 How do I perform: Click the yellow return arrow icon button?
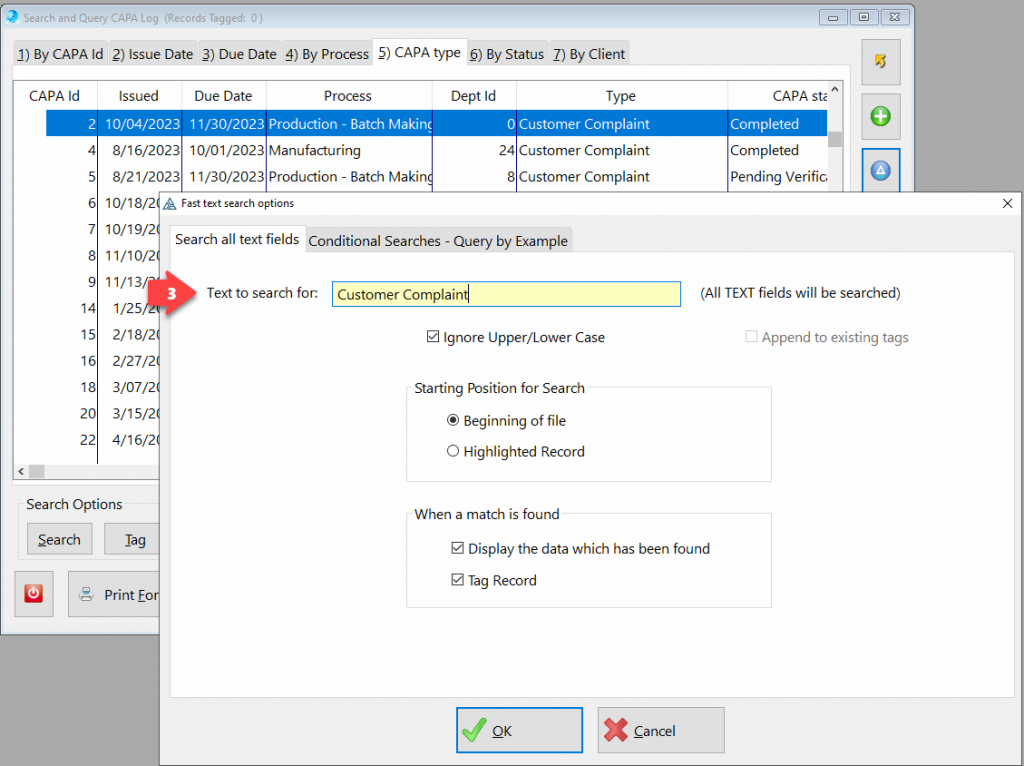pos(881,62)
